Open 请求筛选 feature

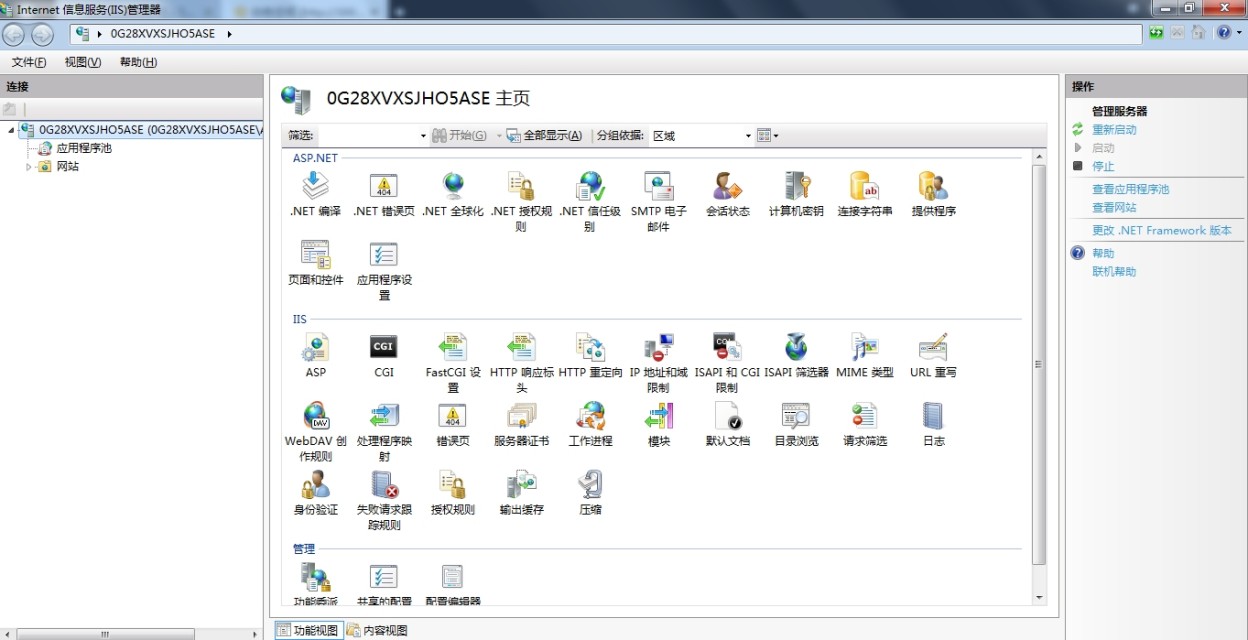click(864, 424)
